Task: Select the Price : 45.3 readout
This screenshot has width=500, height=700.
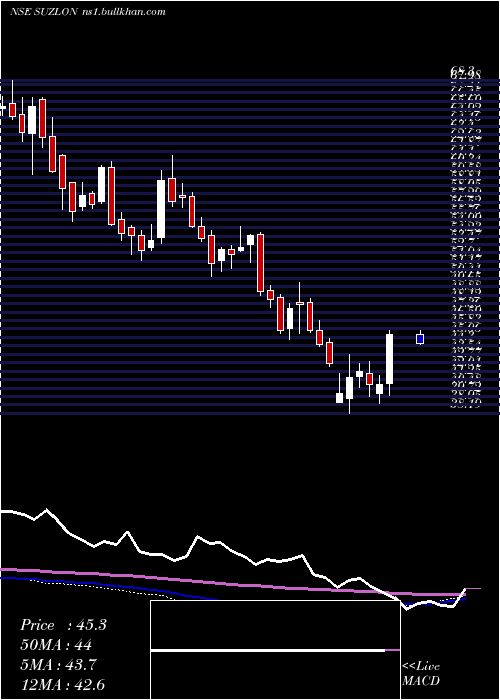Action: (63, 625)
